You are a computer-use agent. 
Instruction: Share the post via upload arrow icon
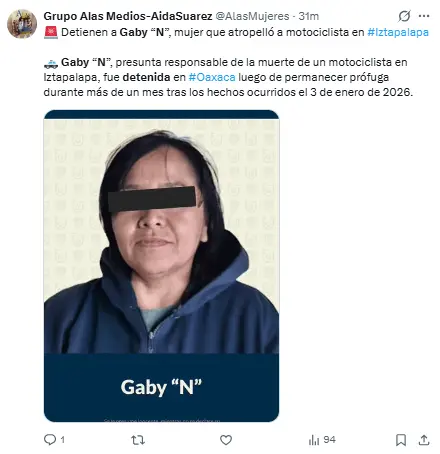point(424,440)
